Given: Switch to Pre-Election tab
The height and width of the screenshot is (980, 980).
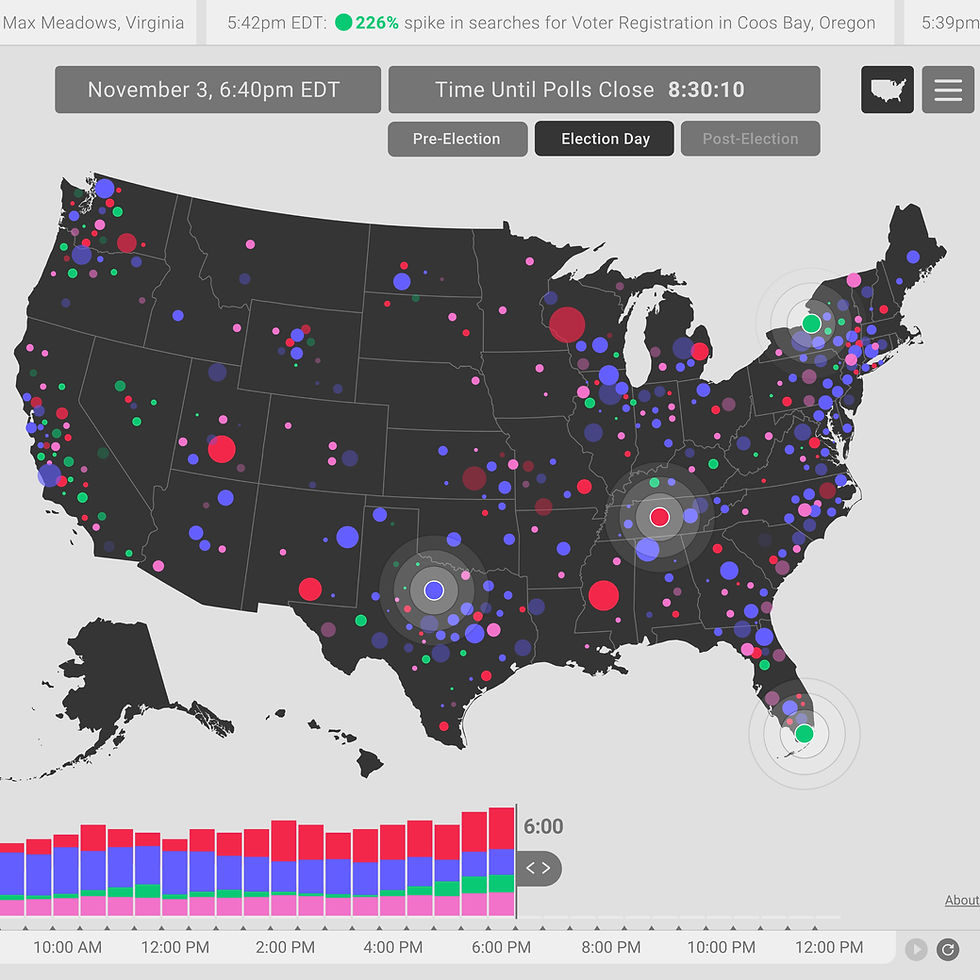Looking at the screenshot, I should [458, 139].
